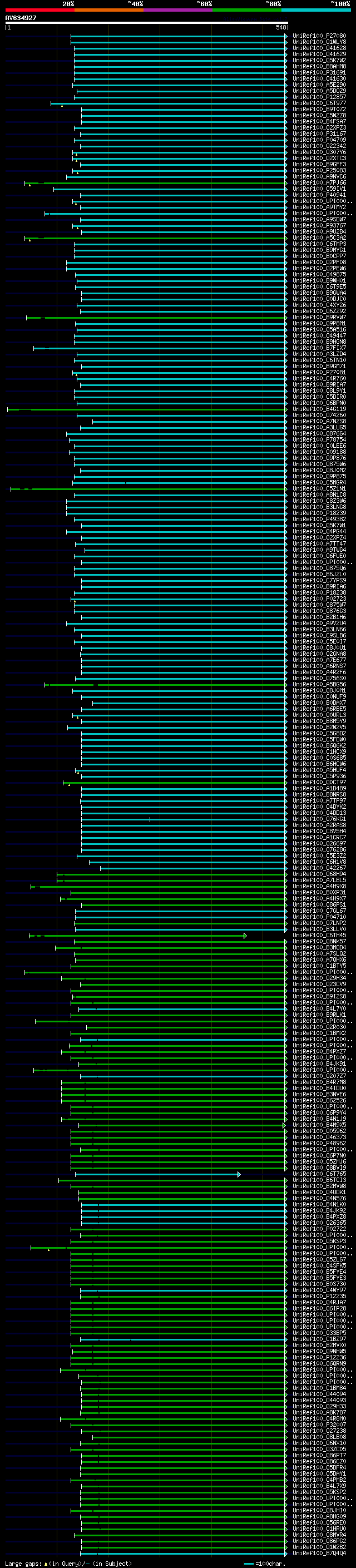Open hit UniRef100_B4N1J9
Screen dimensions: 356x1568
point(319,1119)
